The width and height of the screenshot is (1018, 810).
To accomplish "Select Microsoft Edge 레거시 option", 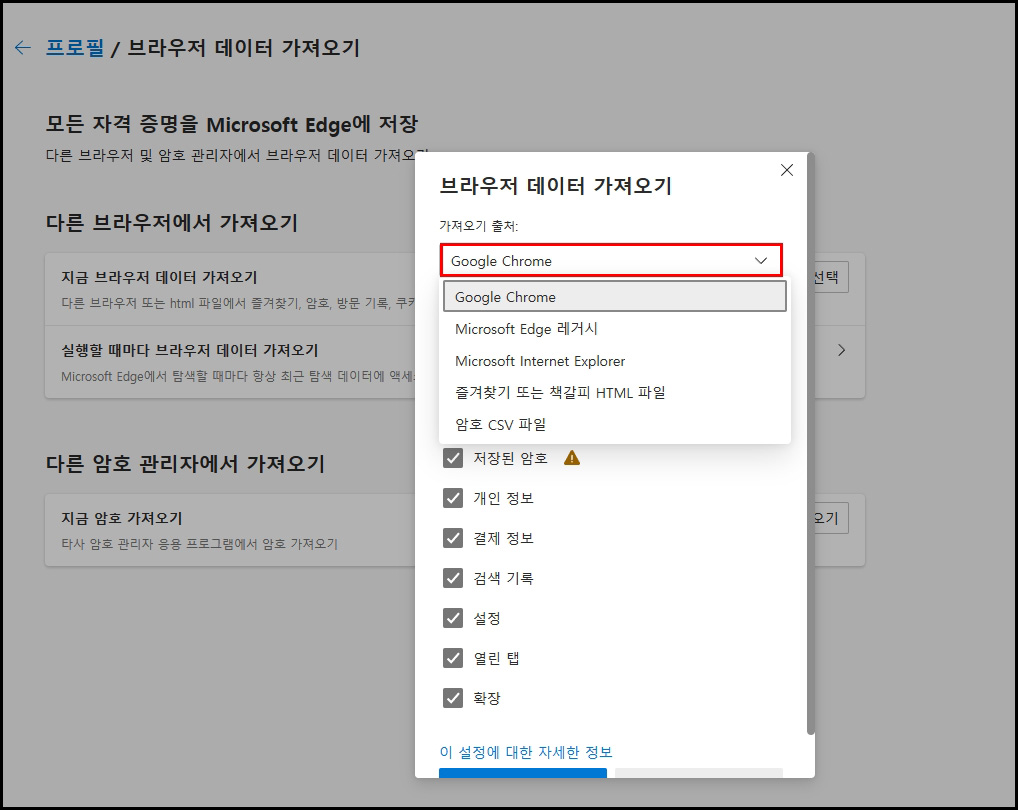I will [x=615, y=329].
